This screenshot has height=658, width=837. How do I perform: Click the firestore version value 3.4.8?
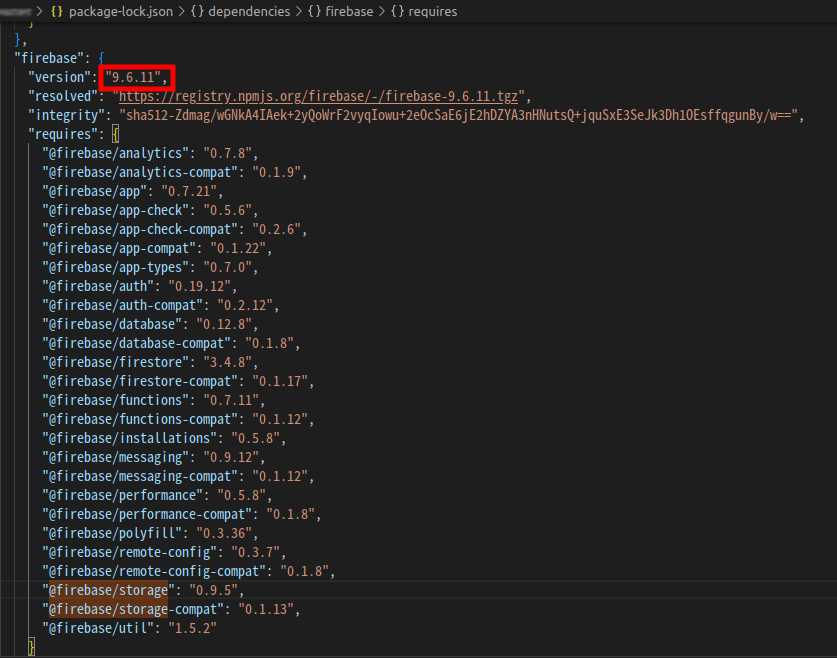(227, 363)
